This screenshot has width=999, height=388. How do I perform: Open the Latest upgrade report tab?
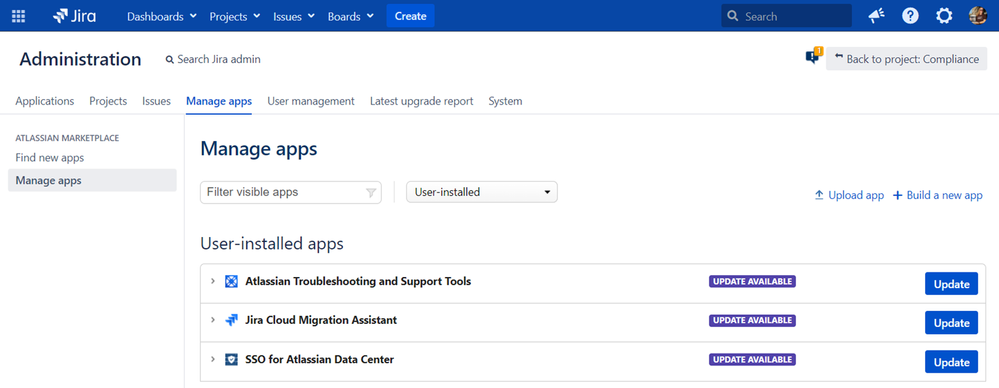coord(422,101)
